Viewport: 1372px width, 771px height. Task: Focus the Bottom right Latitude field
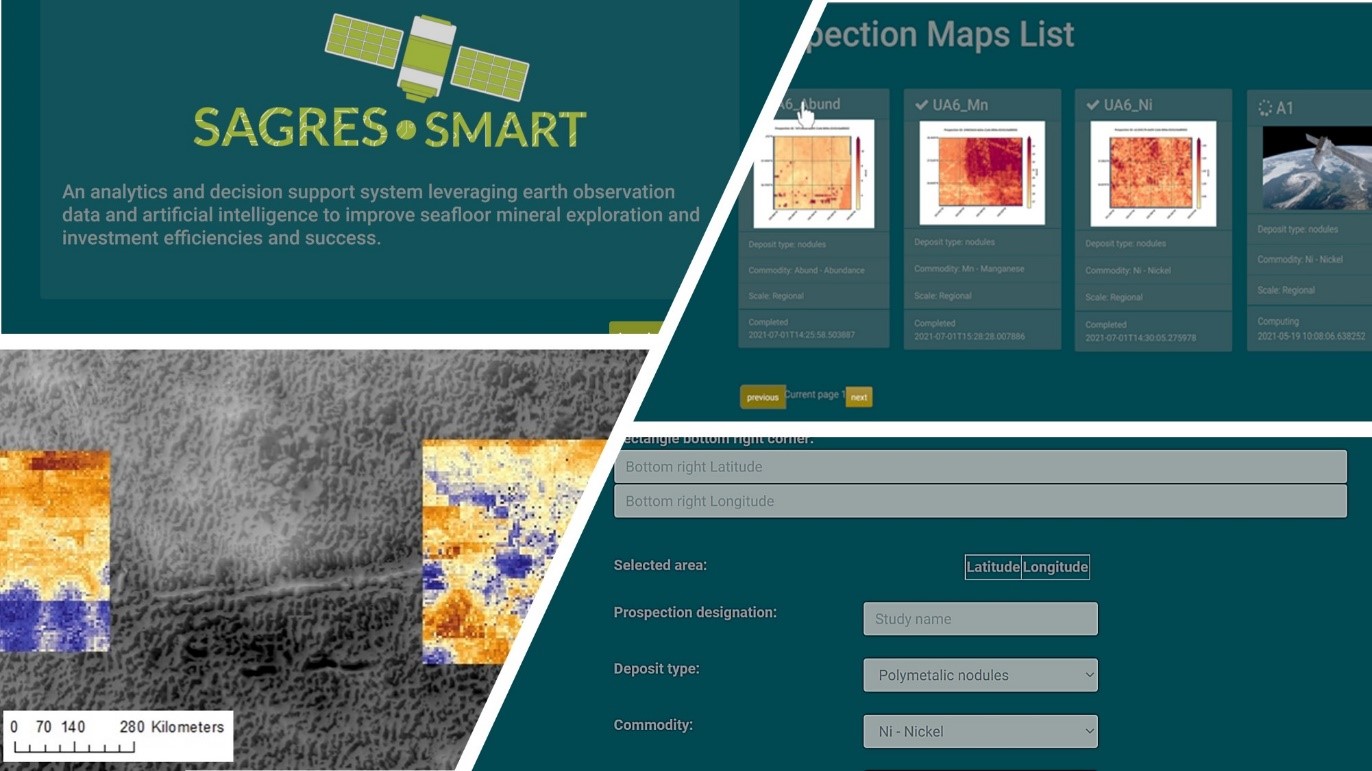pyautogui.click(x=980, y=467)
